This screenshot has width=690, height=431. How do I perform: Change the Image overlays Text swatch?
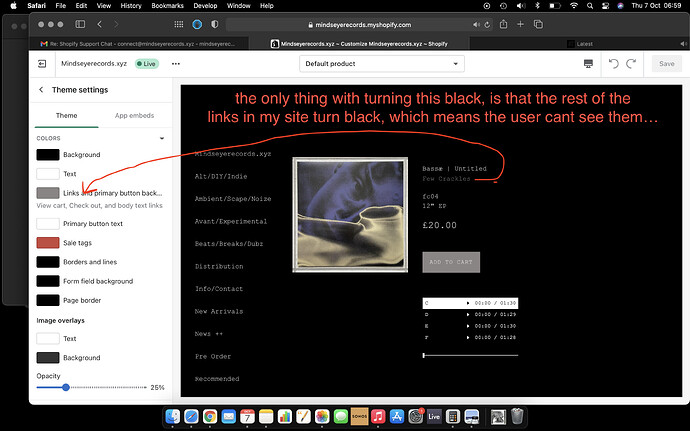[48, 339]
